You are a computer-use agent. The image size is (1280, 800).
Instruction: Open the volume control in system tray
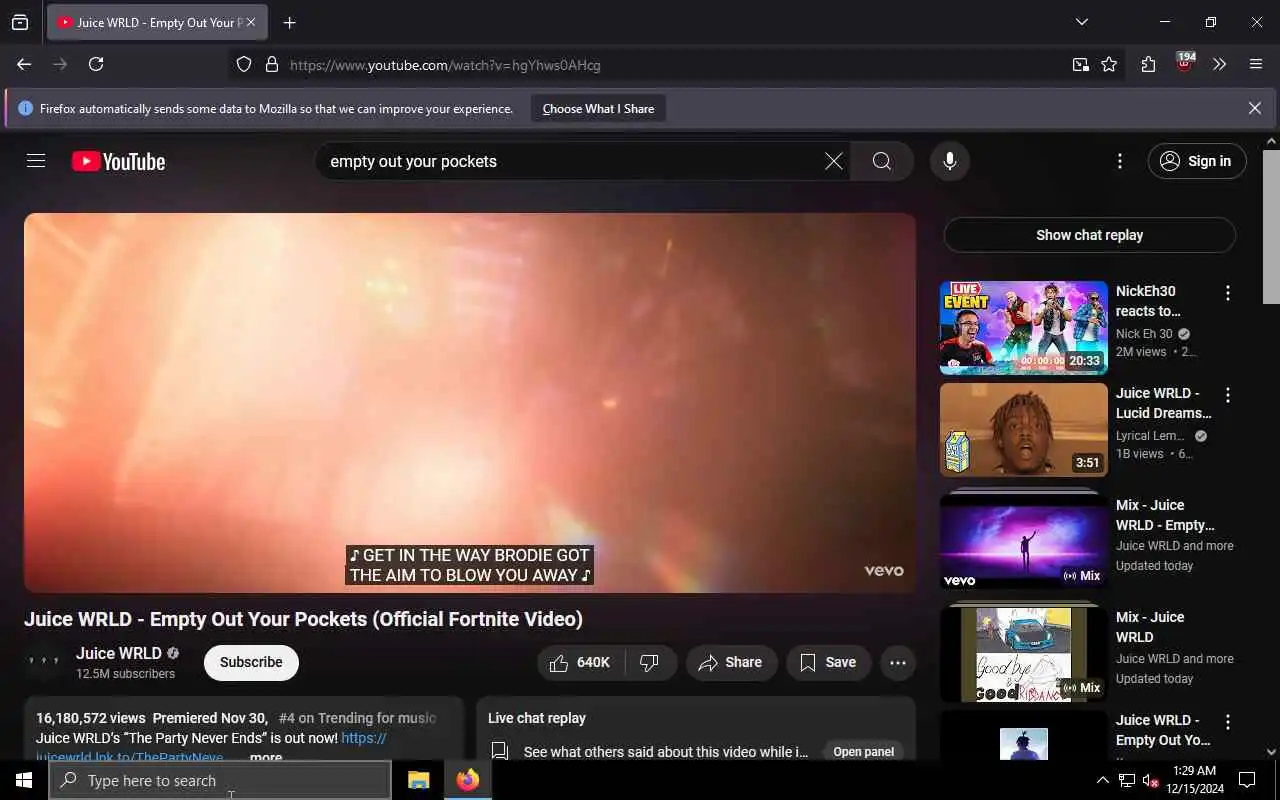pos(1149,780)
